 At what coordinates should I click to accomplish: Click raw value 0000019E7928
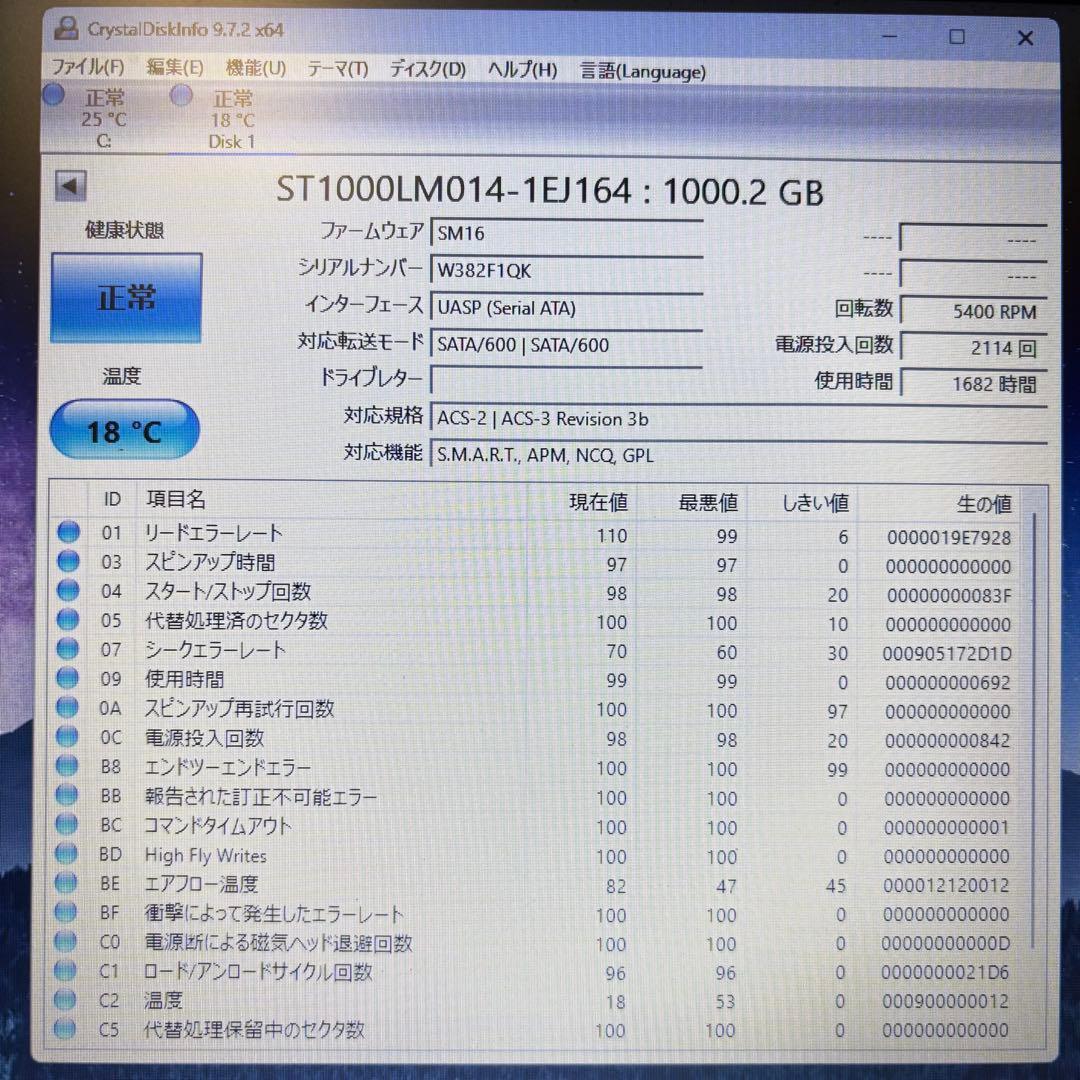pyautogui.click(x=949, y=537)
